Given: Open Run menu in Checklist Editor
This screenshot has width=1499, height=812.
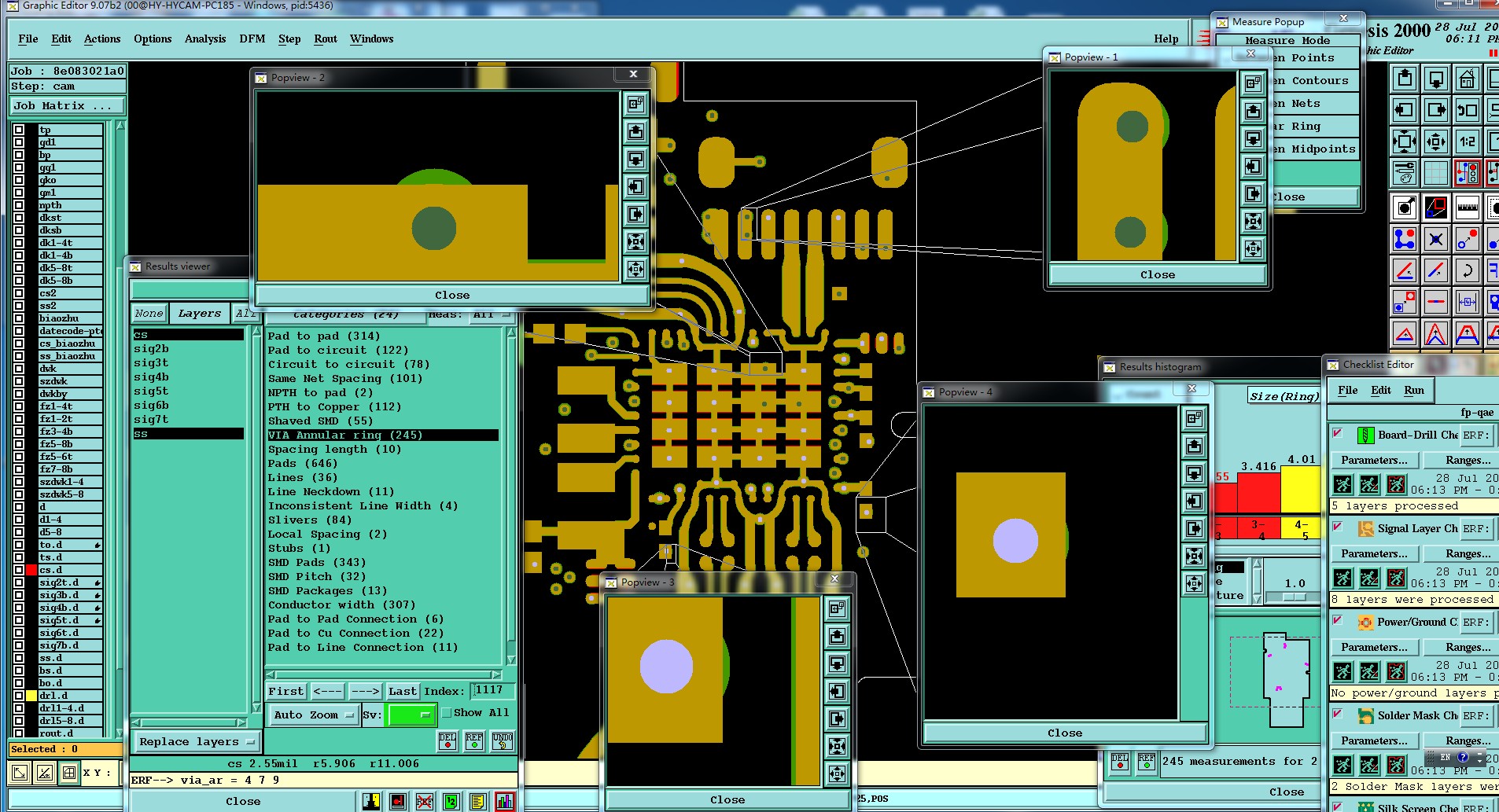Looking at the screenshot, I should 1414,390.
